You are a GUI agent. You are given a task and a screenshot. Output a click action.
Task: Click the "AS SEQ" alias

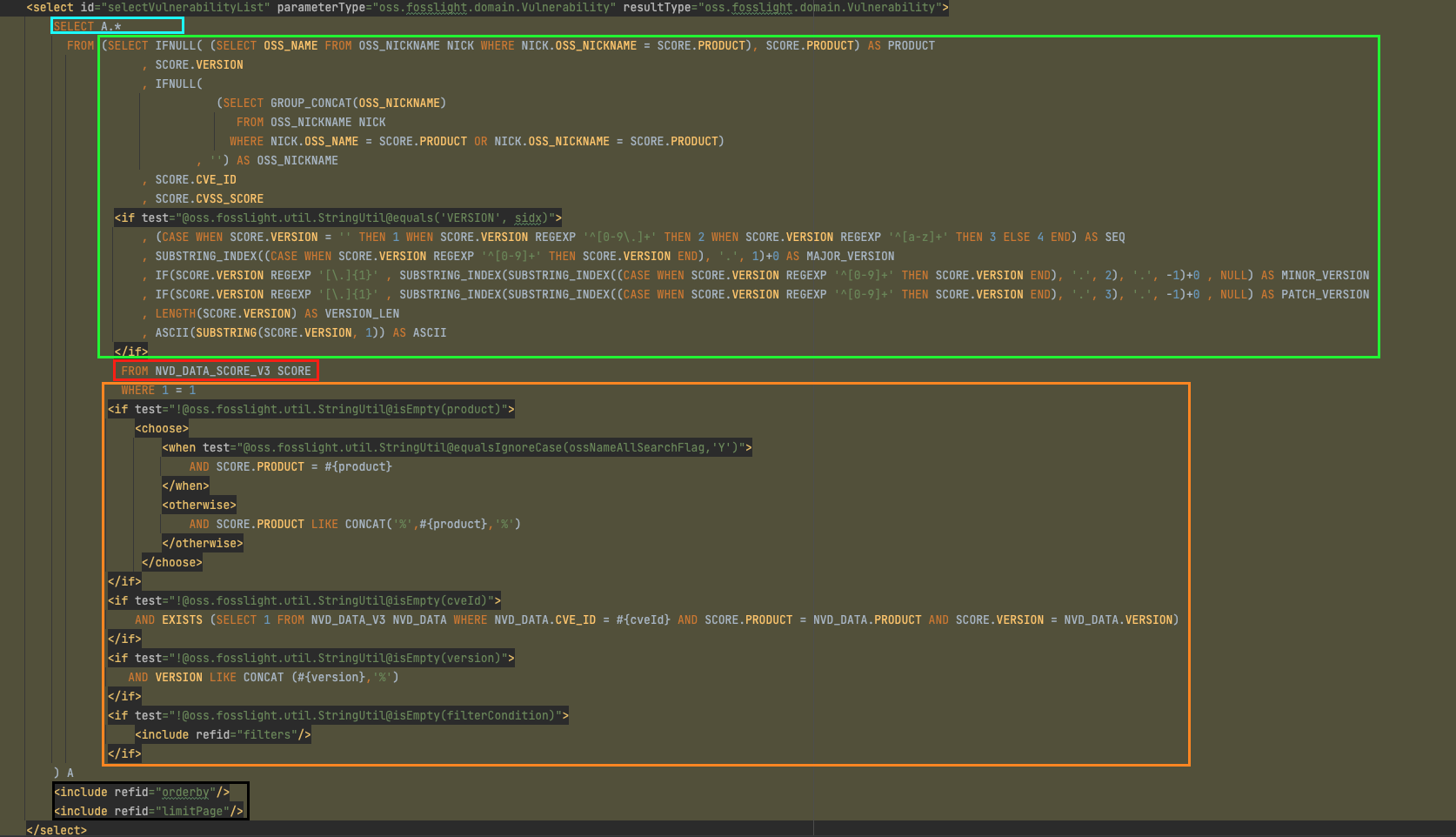(1105, 237)
